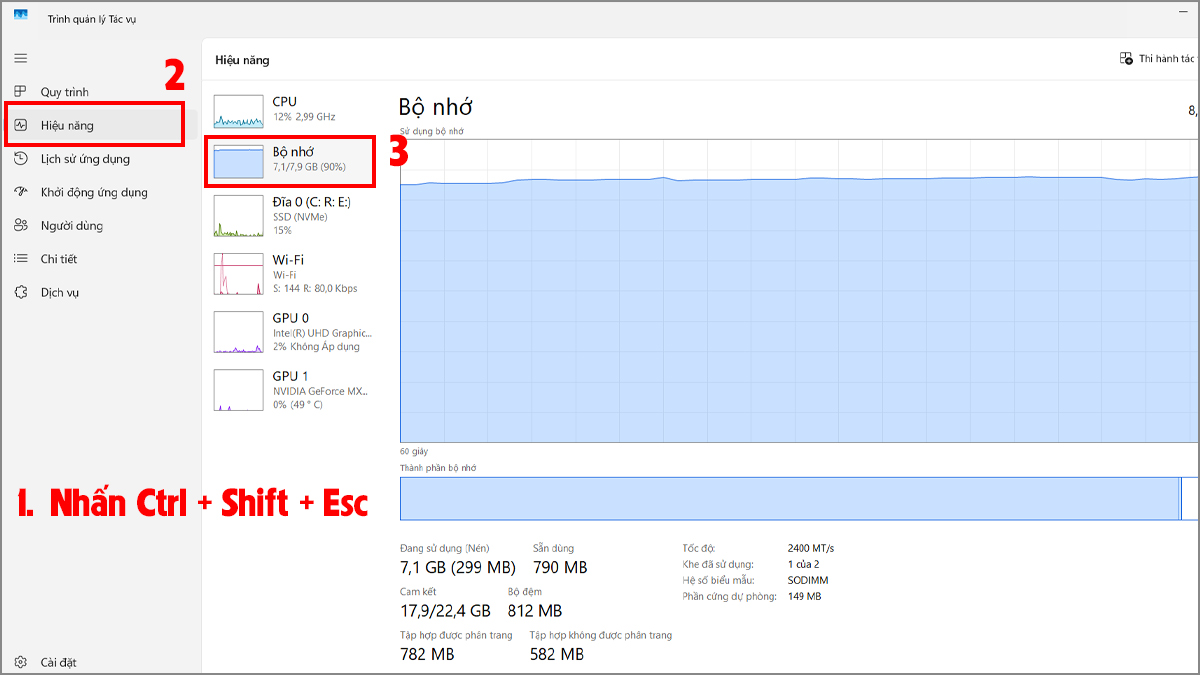The image size is (1200, 675).
Task: Click the 60 giây graph label
Action: pos(413,452)
